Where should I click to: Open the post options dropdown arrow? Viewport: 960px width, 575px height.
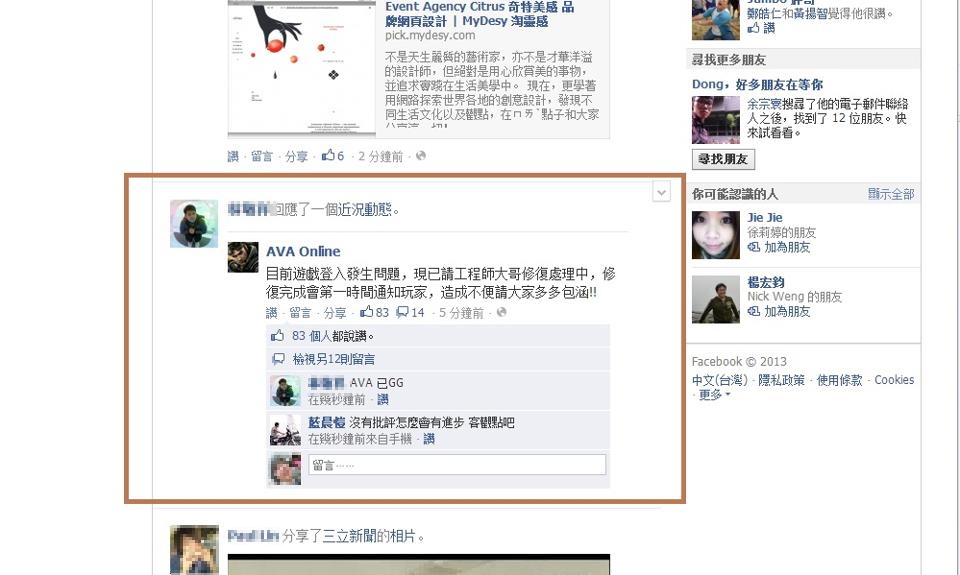(661, 192)
